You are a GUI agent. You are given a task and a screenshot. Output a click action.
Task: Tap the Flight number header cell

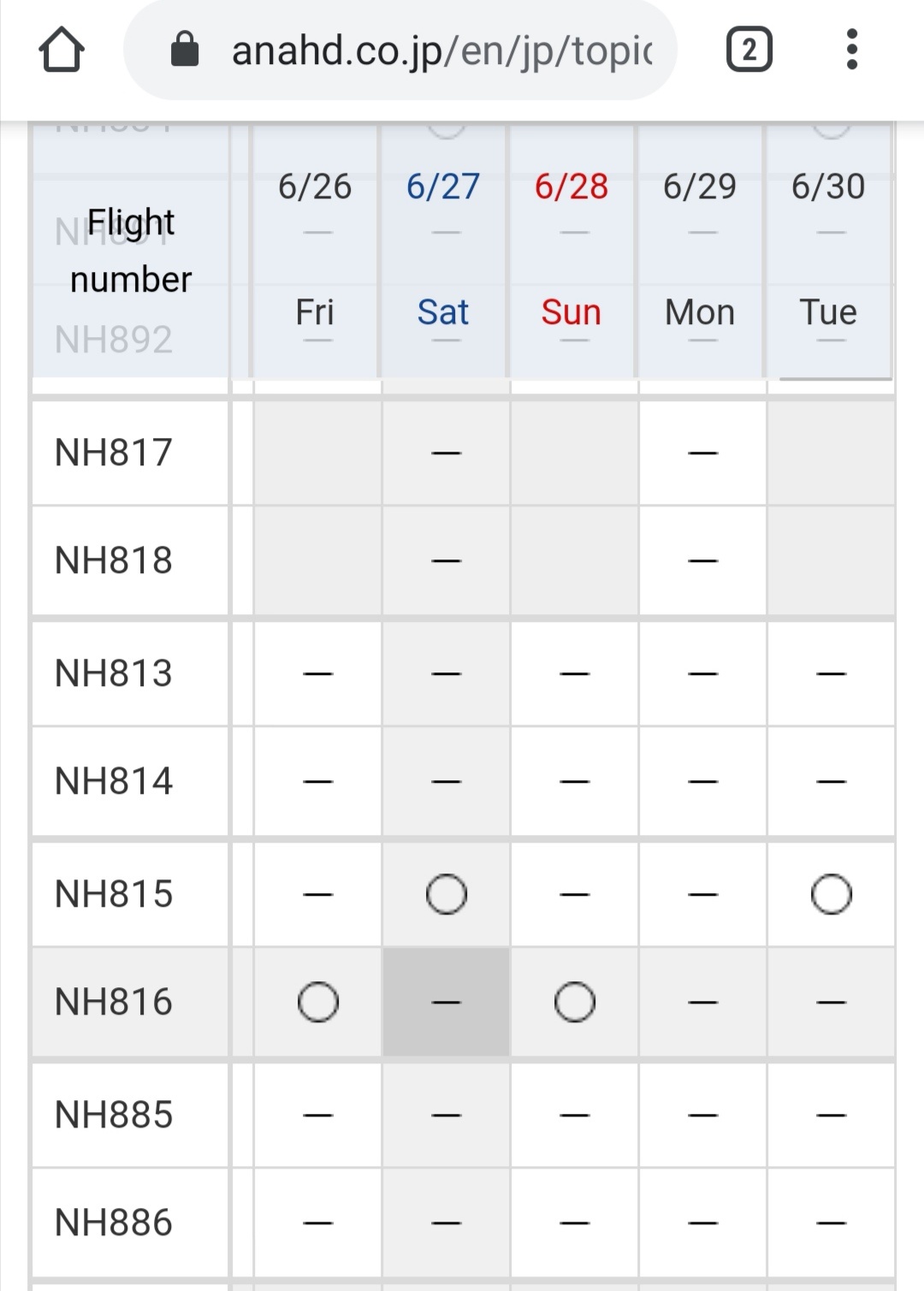(131, 252)
